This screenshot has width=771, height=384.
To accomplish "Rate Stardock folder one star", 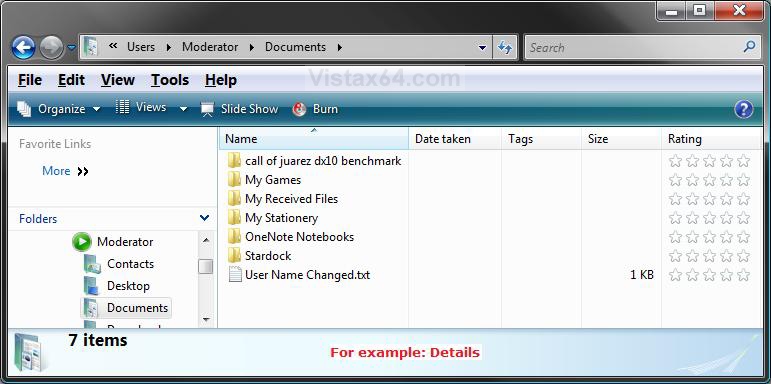I will tap(676, 256).
